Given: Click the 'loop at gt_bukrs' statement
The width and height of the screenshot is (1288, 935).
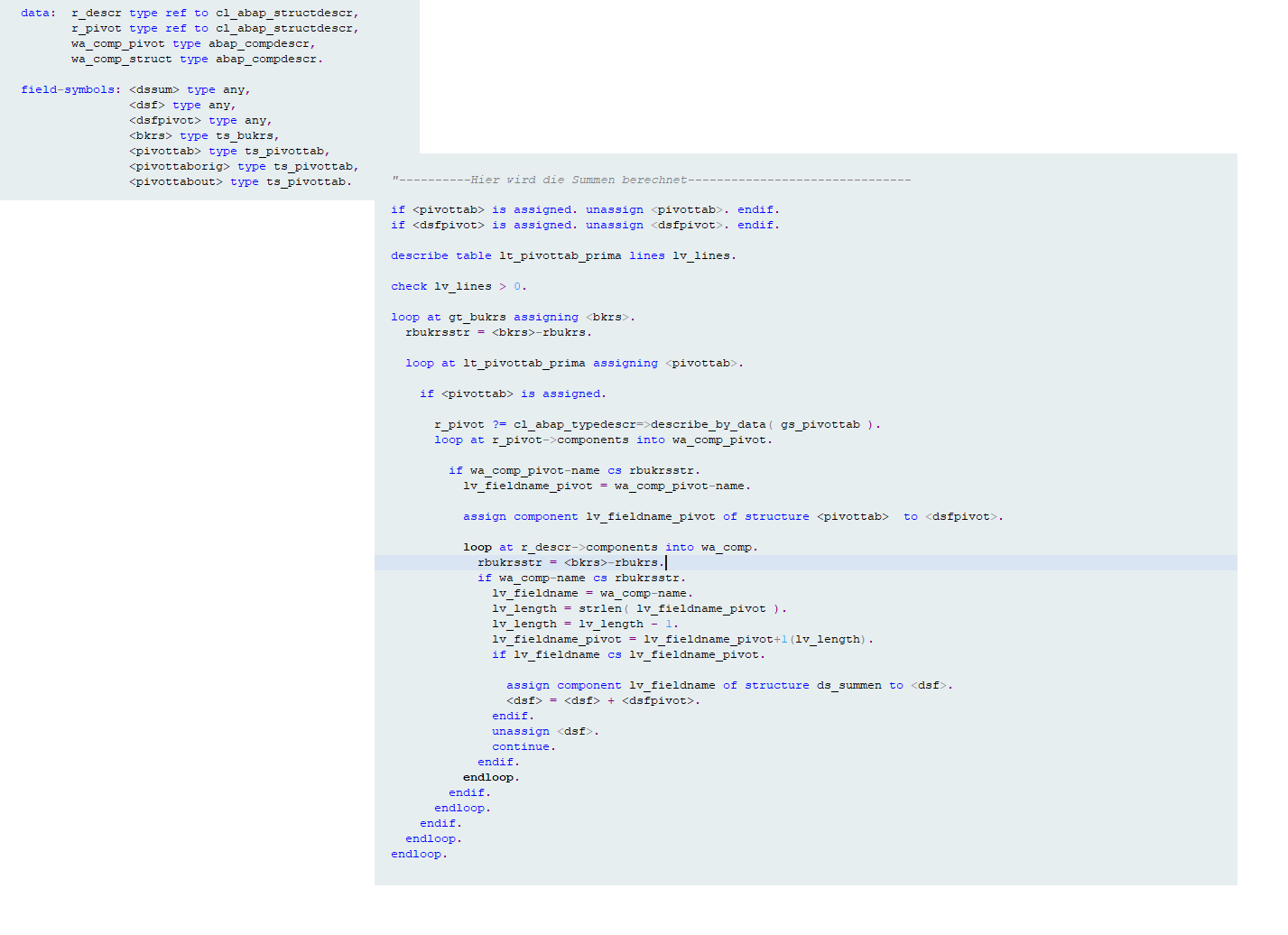Looking at the screenshot, I should point(512,318).
